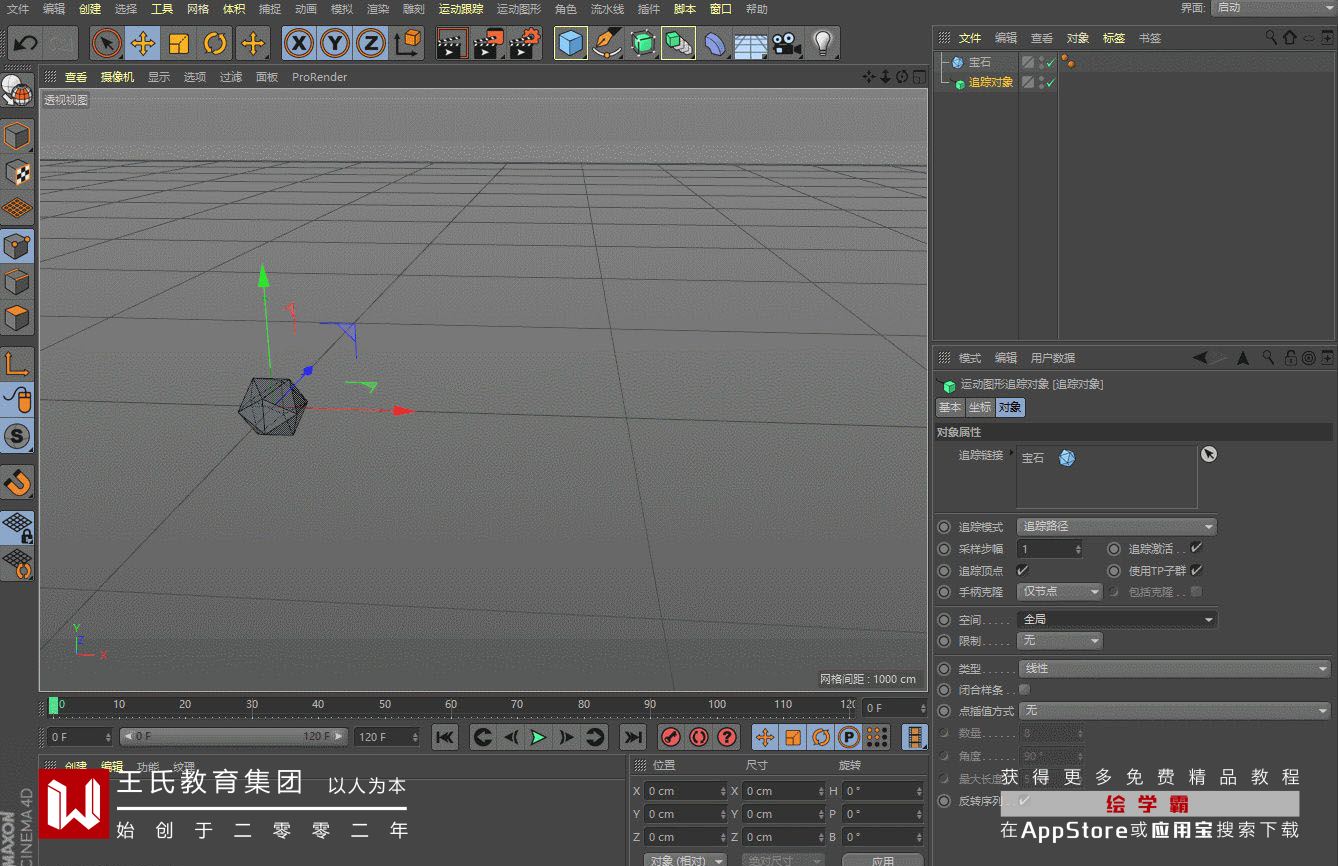Select the texture mode checkered cube icon
Viewport: 1338px width, 866px height.
[x=18, y=172]
